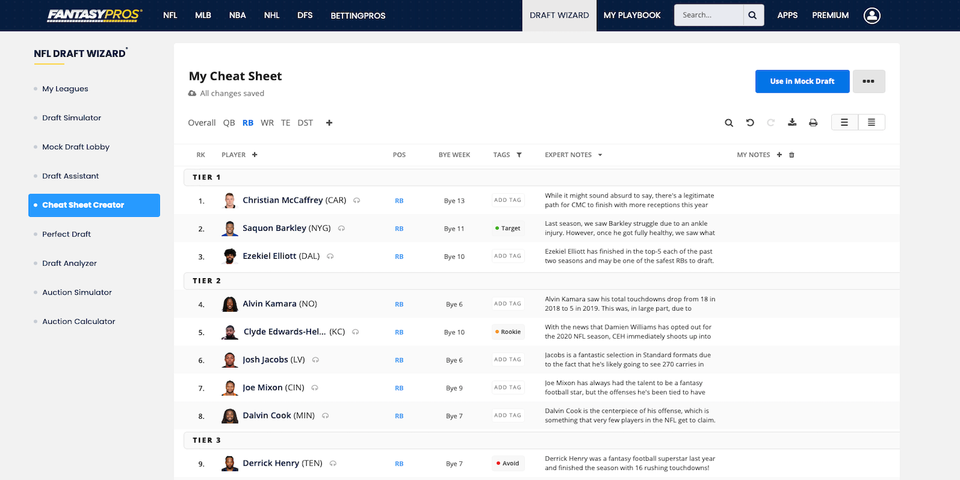Open Mock Draft Lobby in sidebar
Viewport: 960px width, 480px height.
(76, 147)
